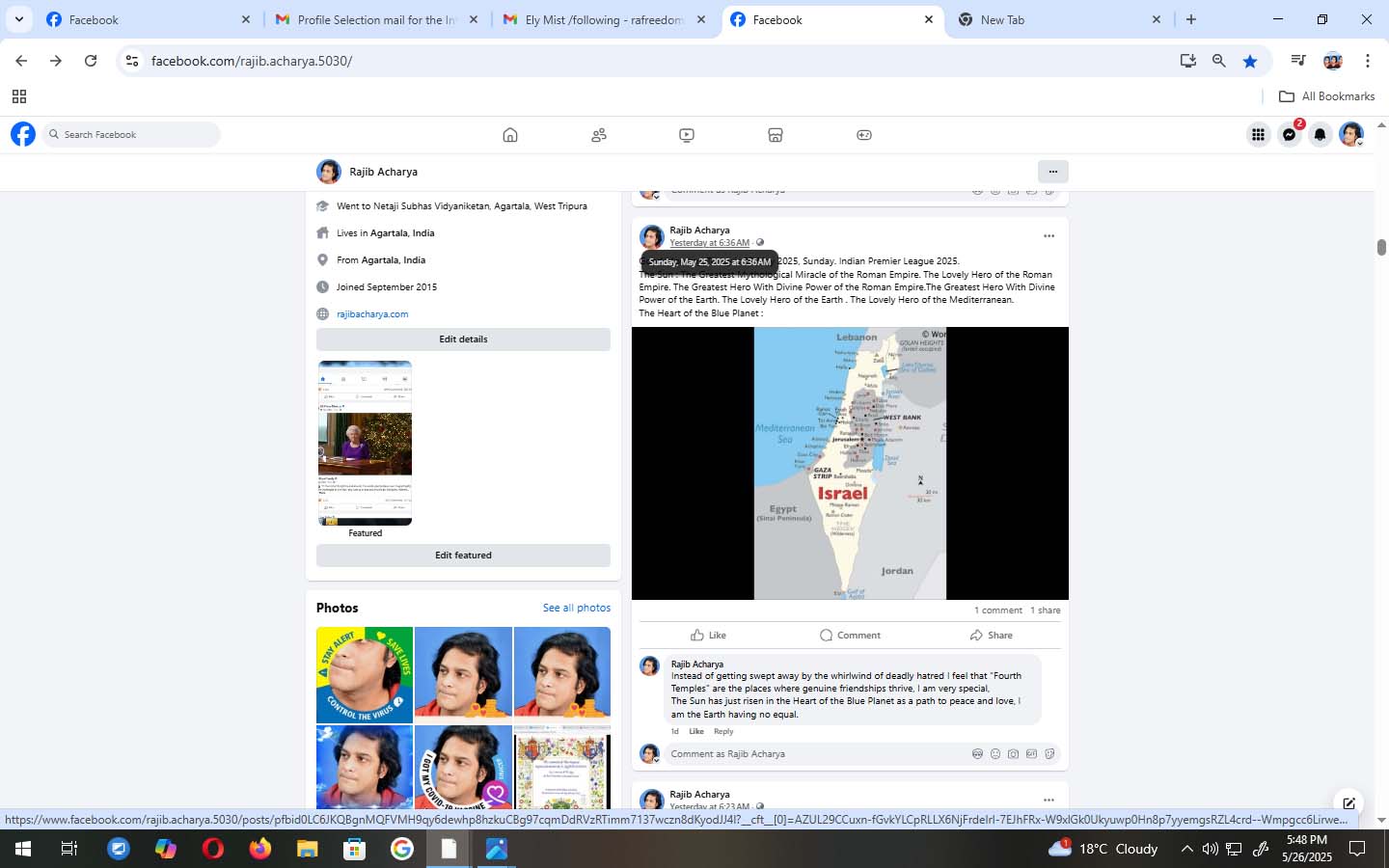Open the Featured collection thumbnail
Screen dimensions: 1389x868
pos(365,443)
